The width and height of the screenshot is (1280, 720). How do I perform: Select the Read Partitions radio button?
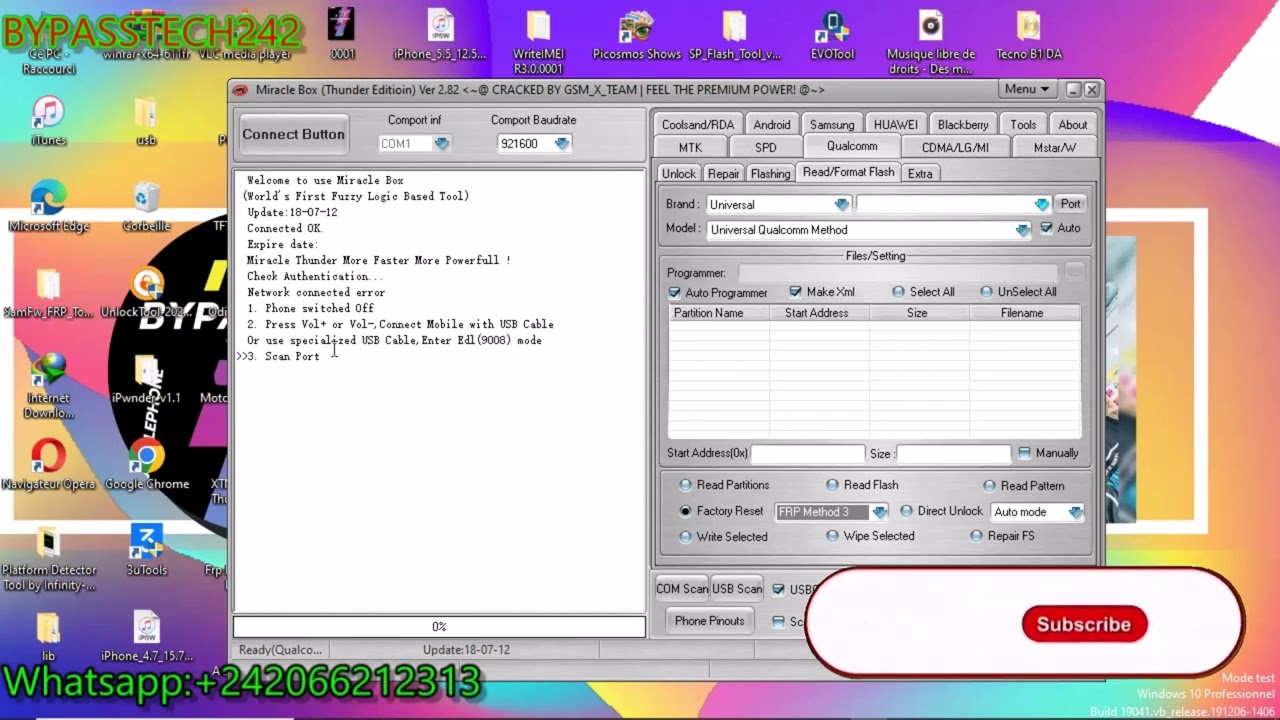coord(685,485)
